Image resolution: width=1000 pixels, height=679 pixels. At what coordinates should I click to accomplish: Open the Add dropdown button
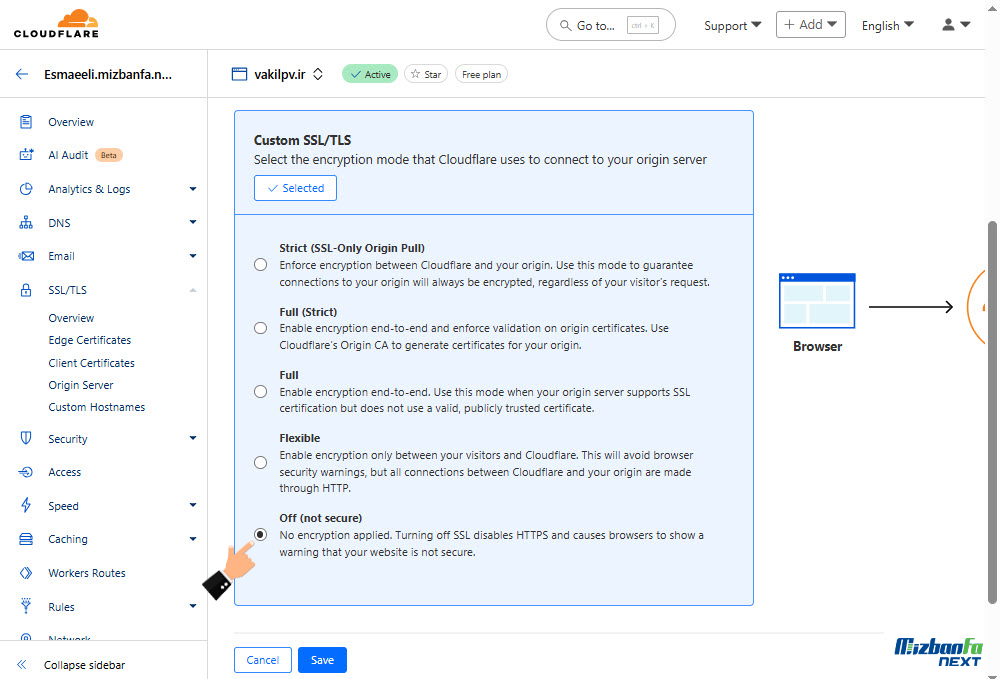pos(811,24)
